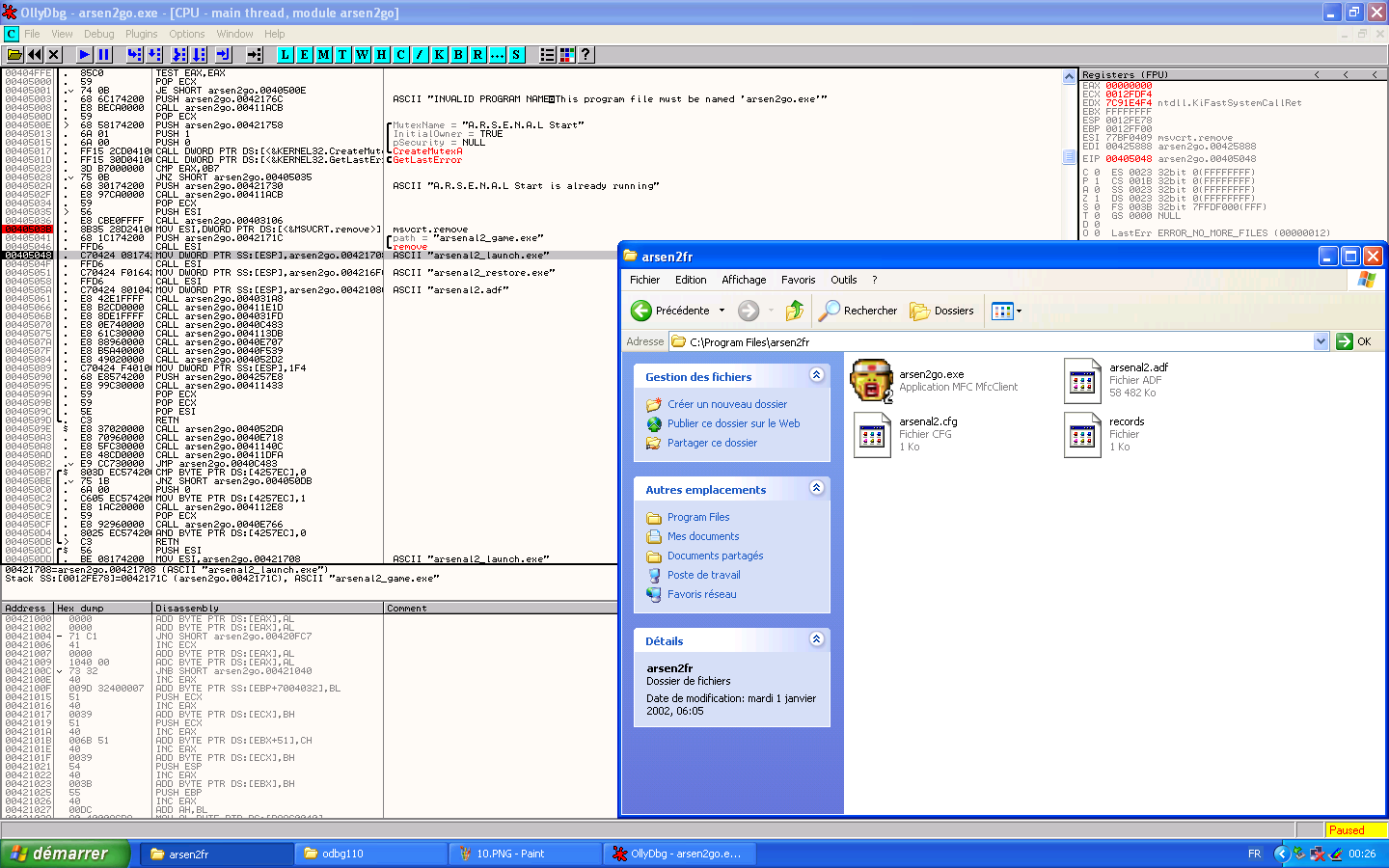Show the Log window via the L button
Screen dimensions: 1389x868
[285, 55]
